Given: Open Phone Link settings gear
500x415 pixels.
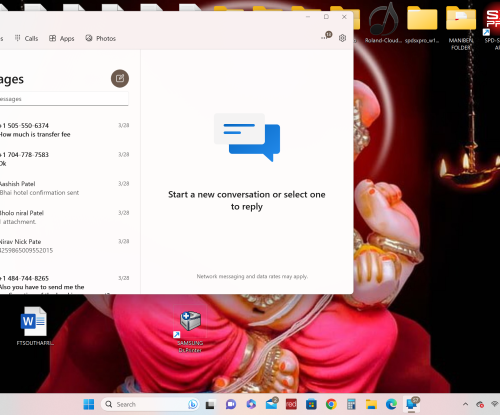Looking at the screenshot, I should tap(342, 38).
